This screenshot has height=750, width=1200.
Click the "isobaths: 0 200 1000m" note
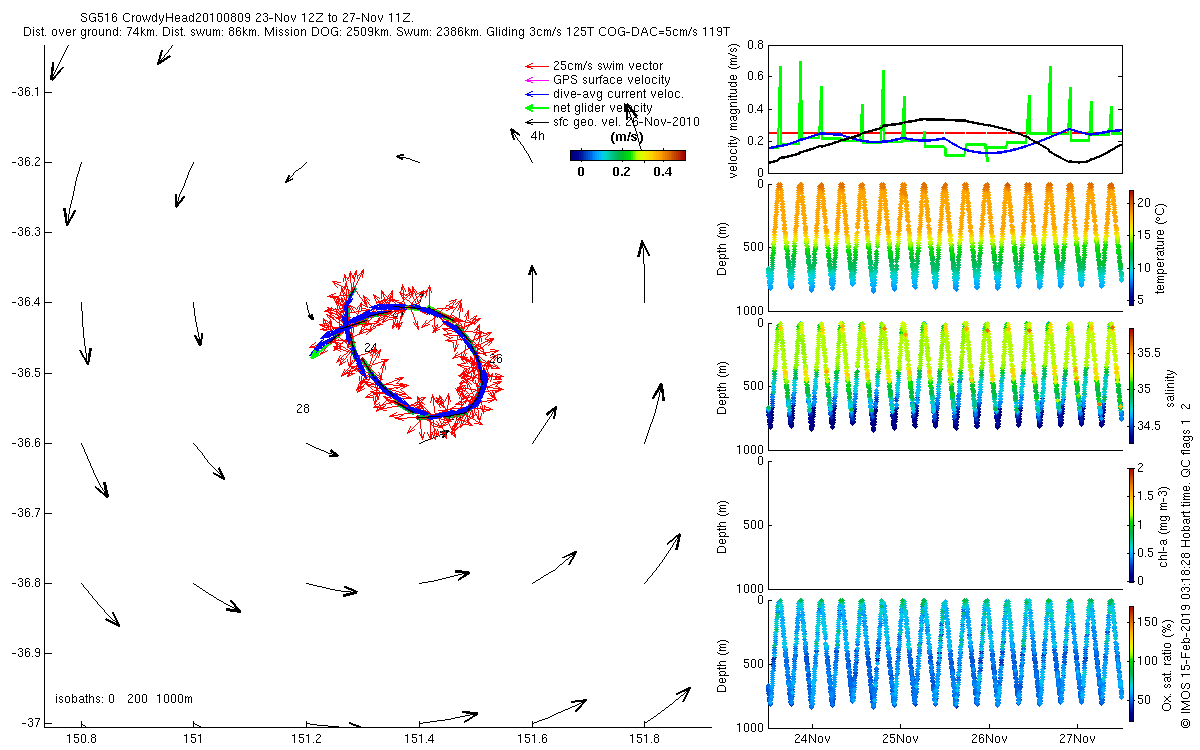pyautogui.click(x=124, y=698)
